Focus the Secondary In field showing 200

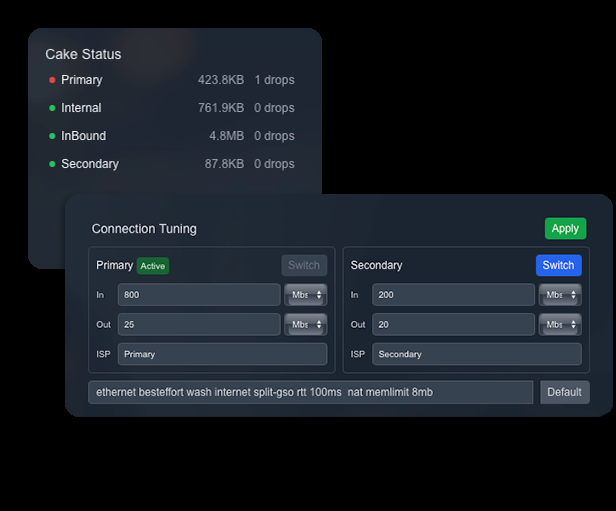[453, 295]
